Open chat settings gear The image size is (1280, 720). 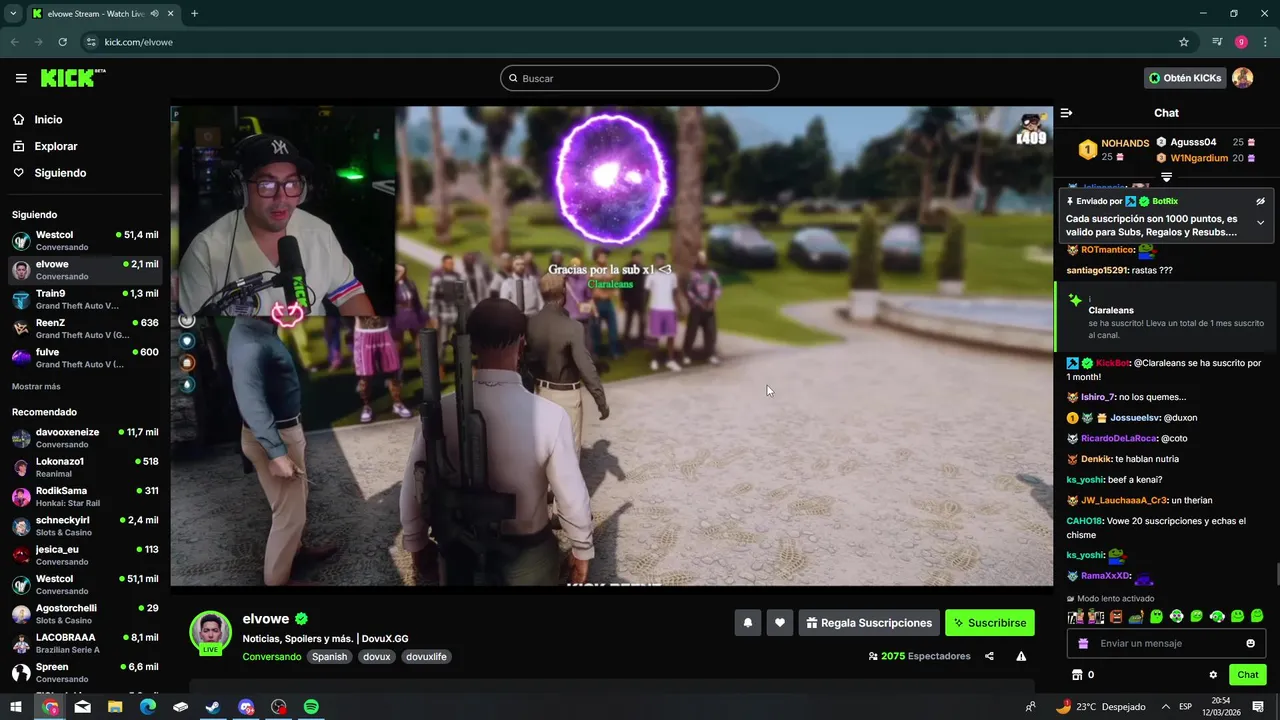1213,675
